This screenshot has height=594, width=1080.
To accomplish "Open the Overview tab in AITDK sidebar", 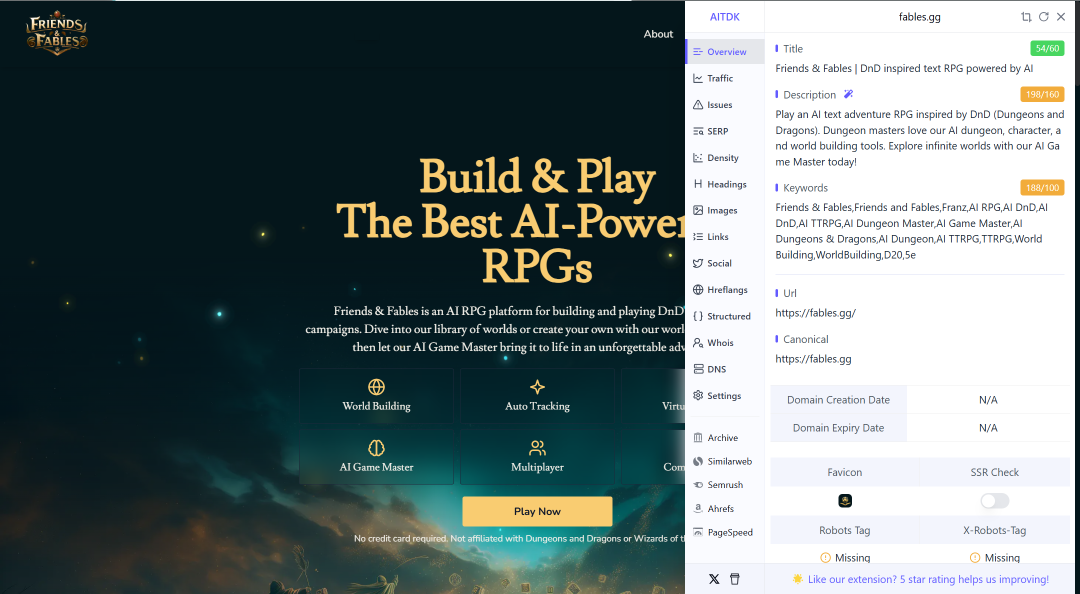I will [x=725, y=52].
